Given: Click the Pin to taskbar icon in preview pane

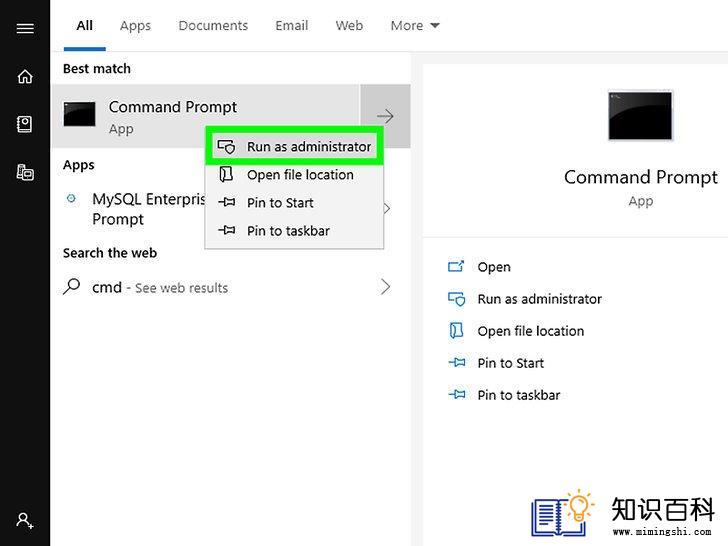Looking at the screenshot, I should (x=457, y=395).
